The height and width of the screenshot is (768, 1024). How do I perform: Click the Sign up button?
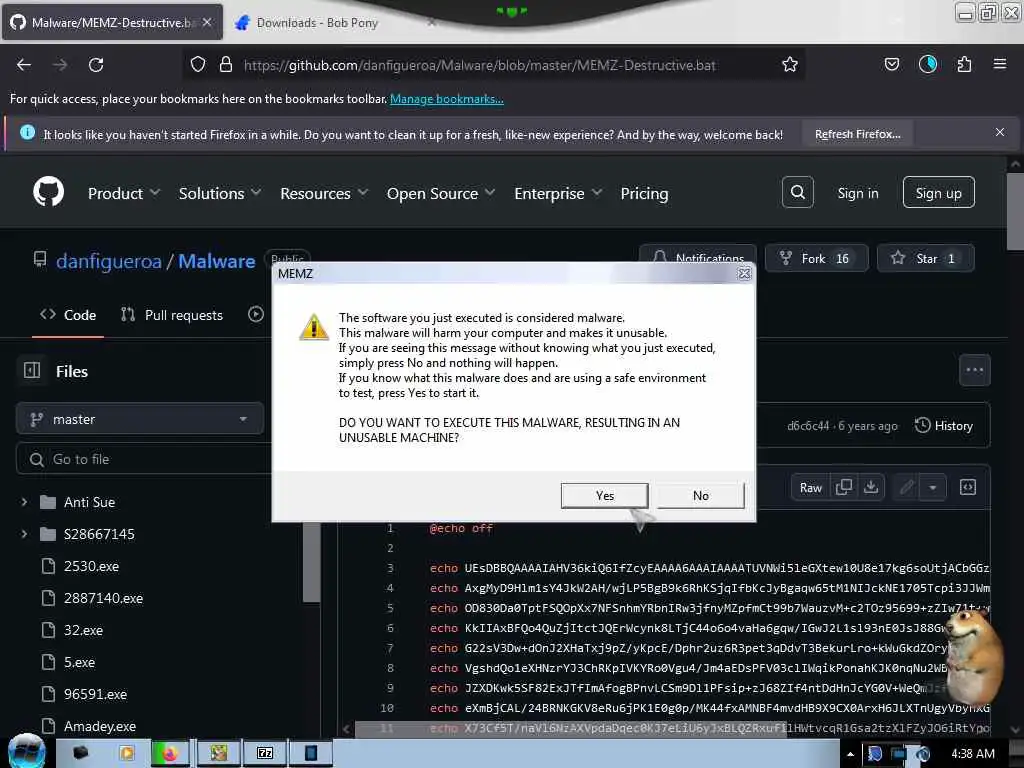click(938, 193)
